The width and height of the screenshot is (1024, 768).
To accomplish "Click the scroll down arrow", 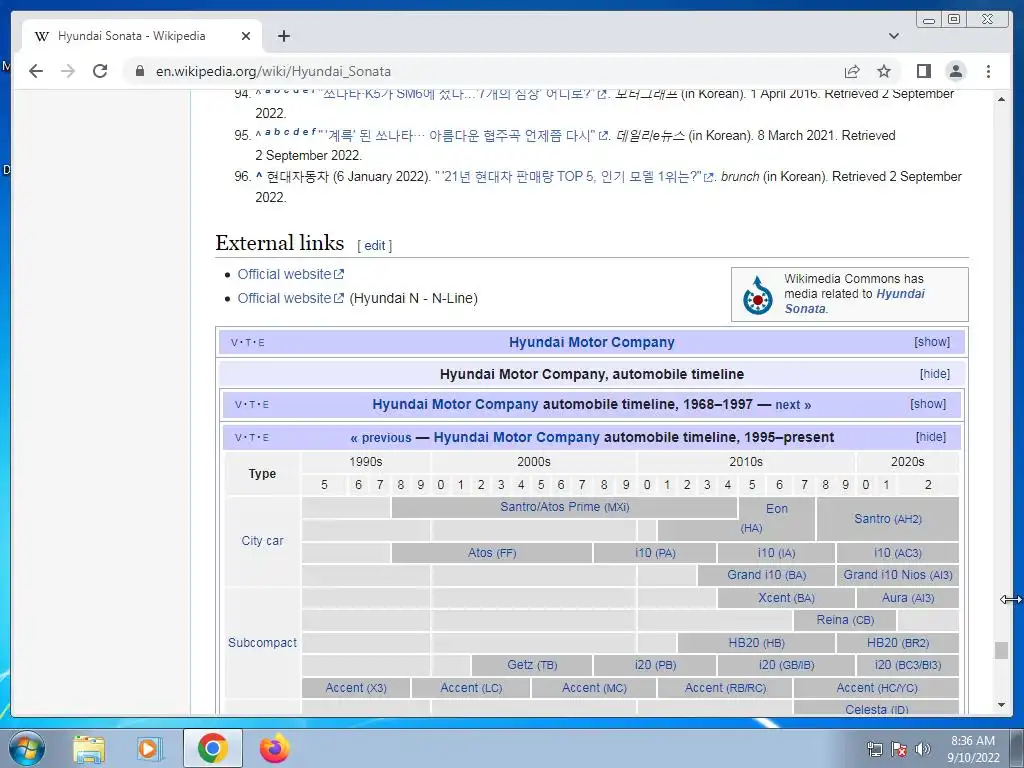I will point(1001,705).
